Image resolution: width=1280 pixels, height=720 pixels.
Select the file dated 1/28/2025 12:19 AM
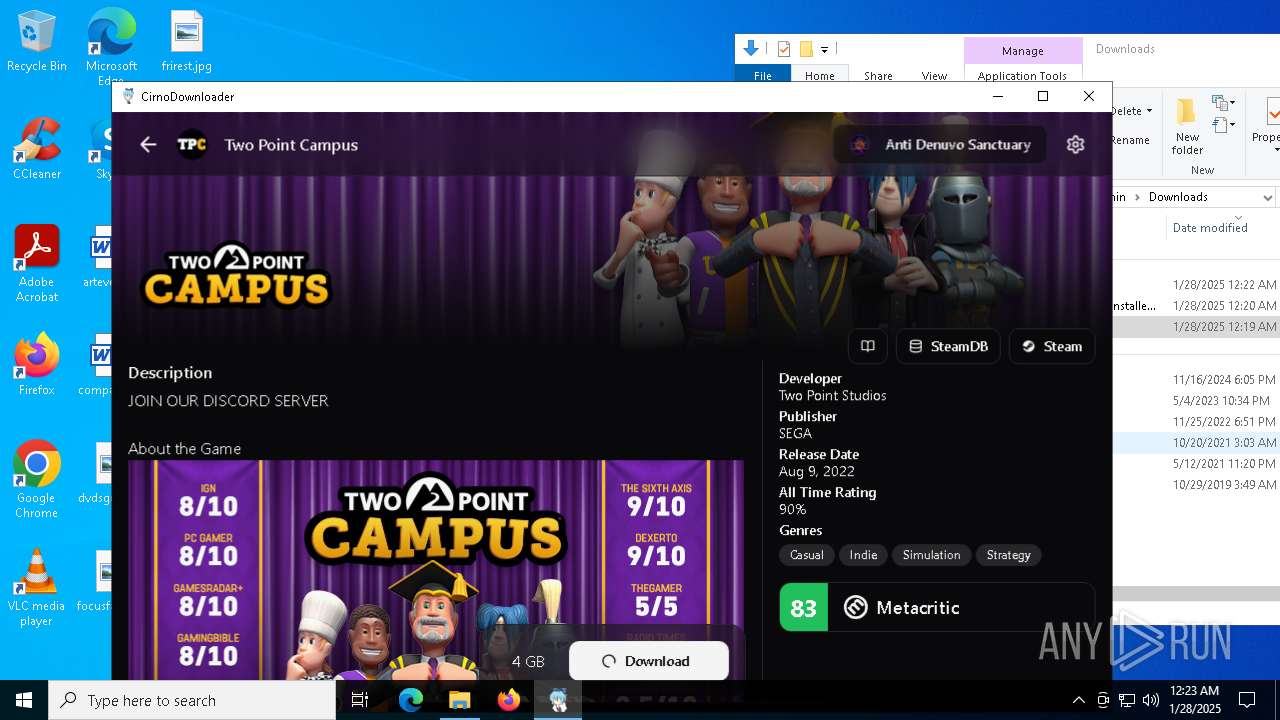(1196, 327)
